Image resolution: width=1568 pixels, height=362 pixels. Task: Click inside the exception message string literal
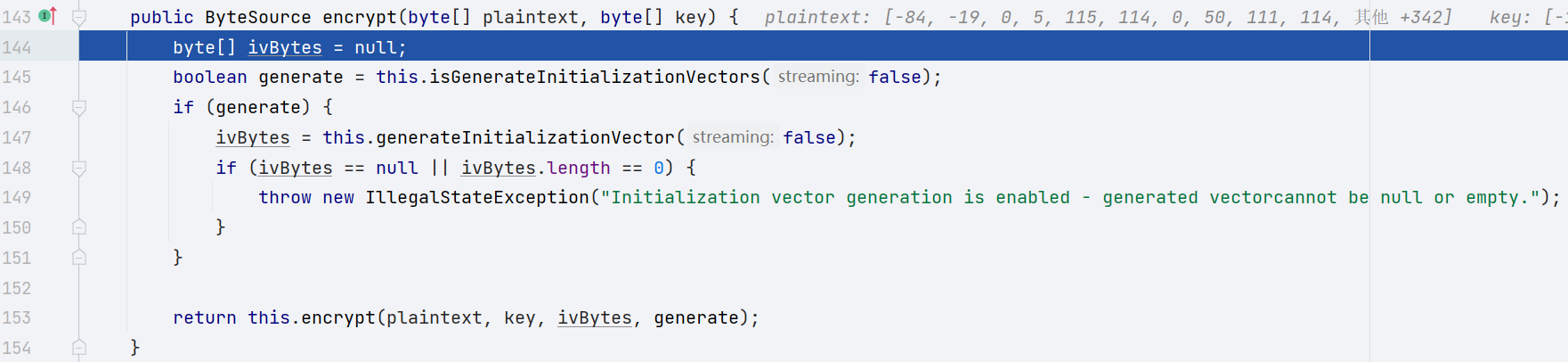point(979,197)
